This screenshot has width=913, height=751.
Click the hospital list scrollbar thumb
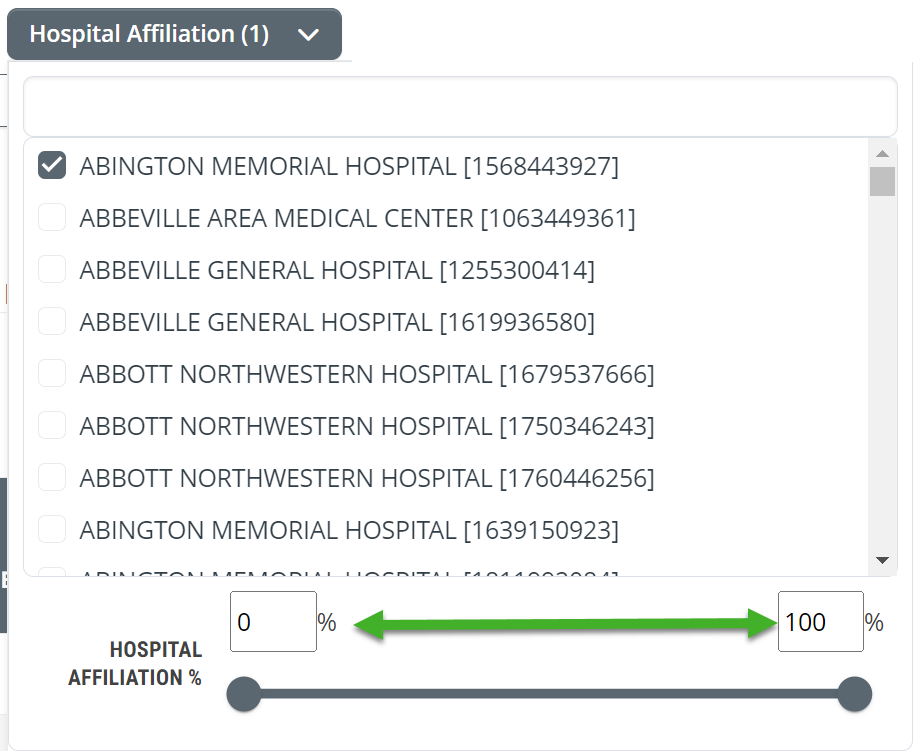point(882,182)
